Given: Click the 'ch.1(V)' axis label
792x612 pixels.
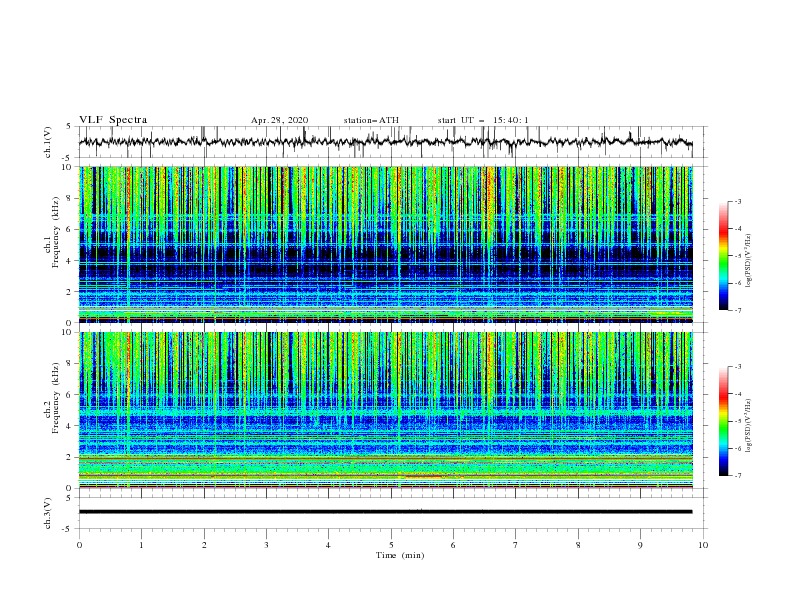Looking at the screenshot, I should pyautogui.click(x=48, y=142).
